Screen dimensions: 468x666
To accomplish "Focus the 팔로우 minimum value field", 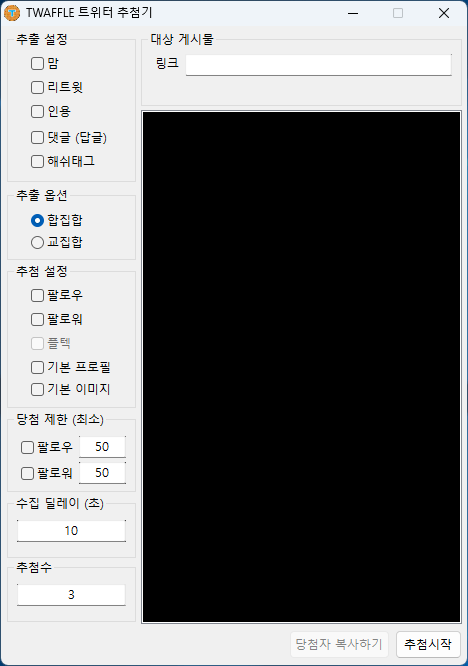I will pyautogui.click(x=102, y=447).
